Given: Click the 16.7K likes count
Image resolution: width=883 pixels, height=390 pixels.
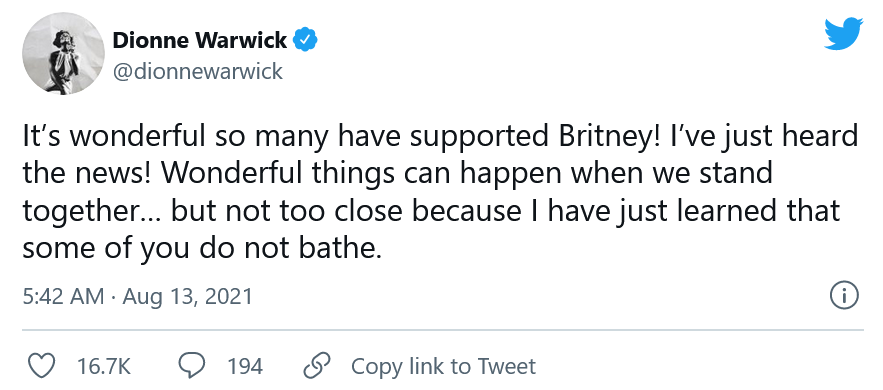Looking at the screenshot, I should [x=104, y=367].
